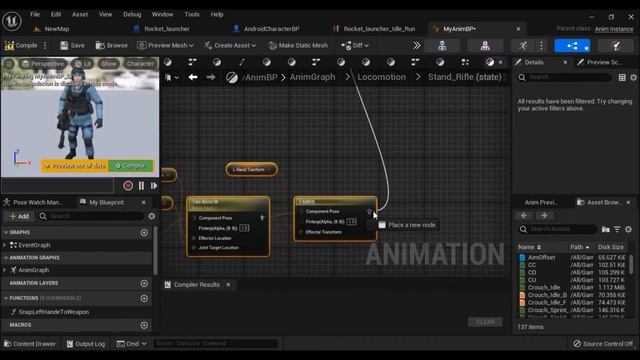The width and height of the screenshot is (640, 360).
Task: Click the Preview out of date warning
Action: click(x=75, y=166)
